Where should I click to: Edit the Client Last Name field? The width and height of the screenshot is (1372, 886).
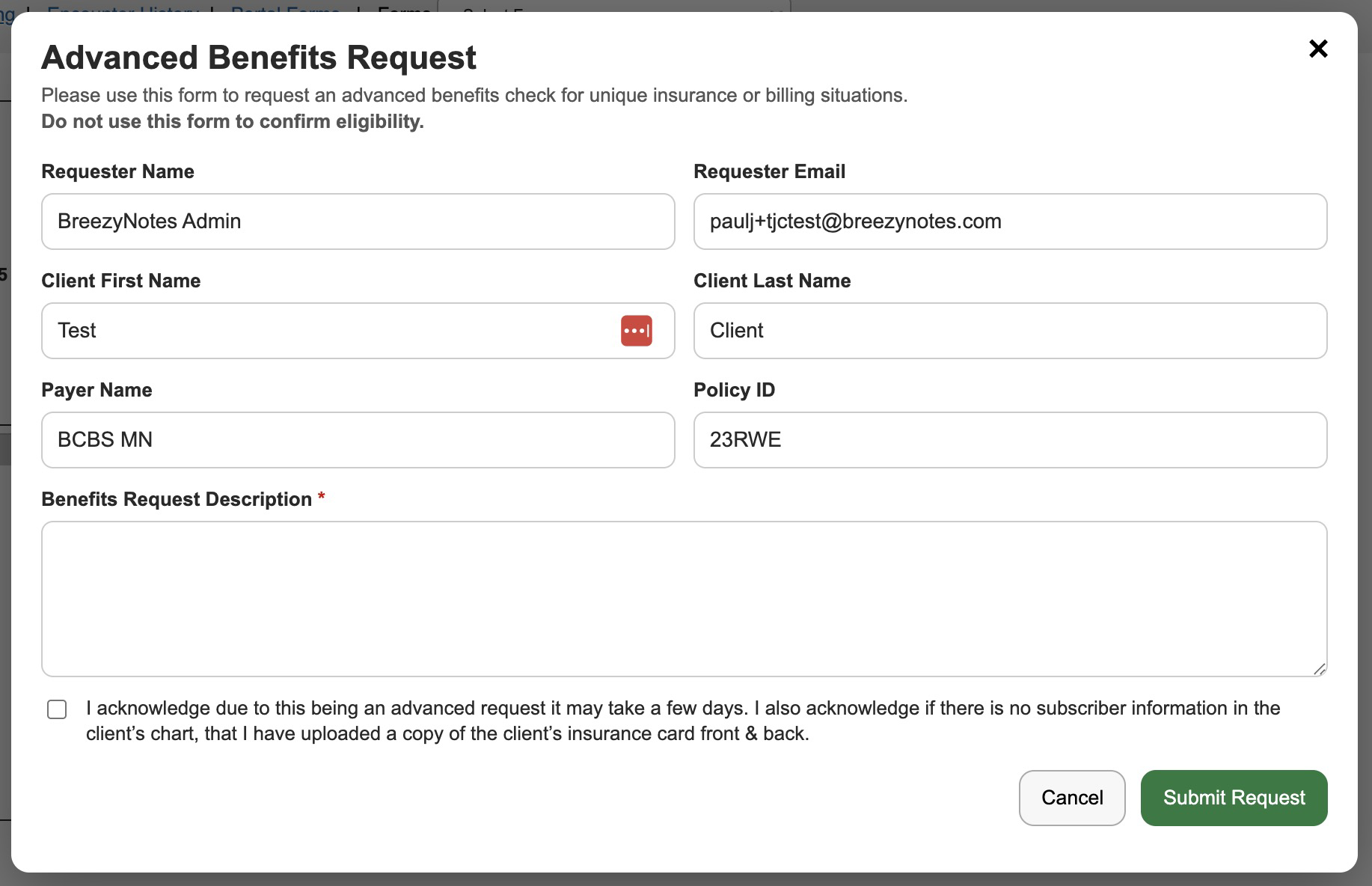pos(1010,331)
